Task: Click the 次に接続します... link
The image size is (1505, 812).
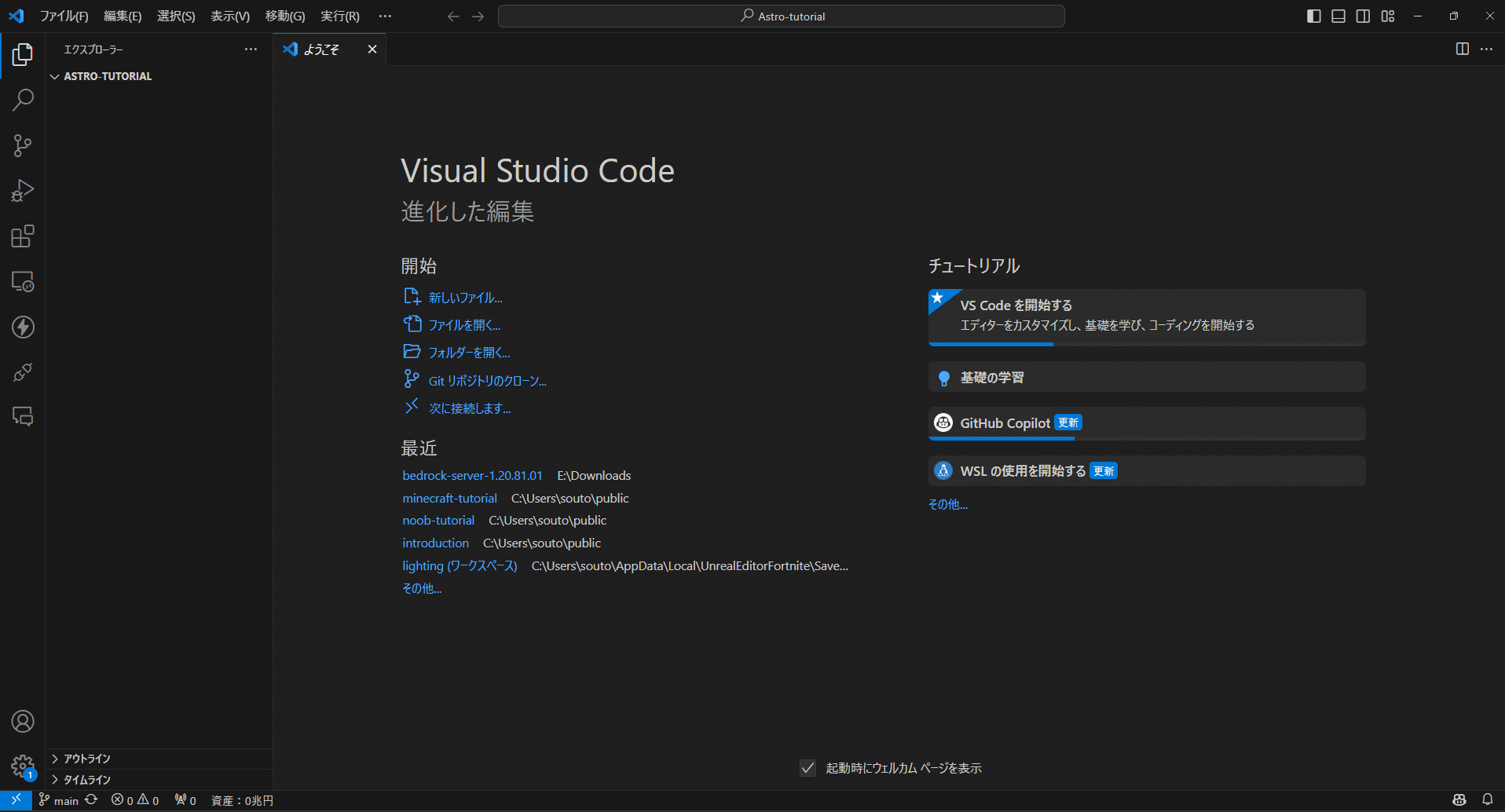Action: [x=470, y=408]
